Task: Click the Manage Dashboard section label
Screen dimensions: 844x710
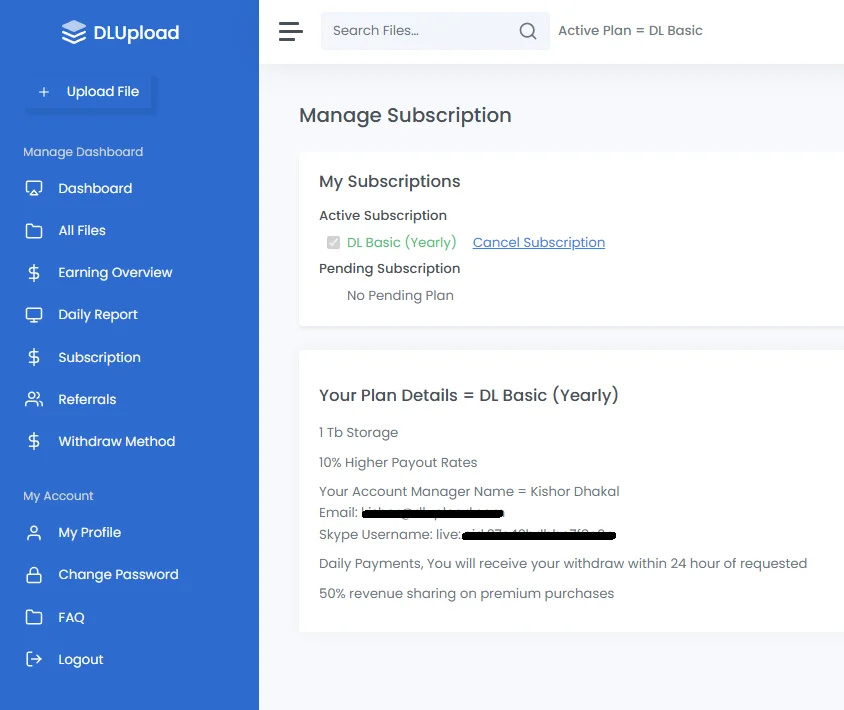Action: click(83, 152)
